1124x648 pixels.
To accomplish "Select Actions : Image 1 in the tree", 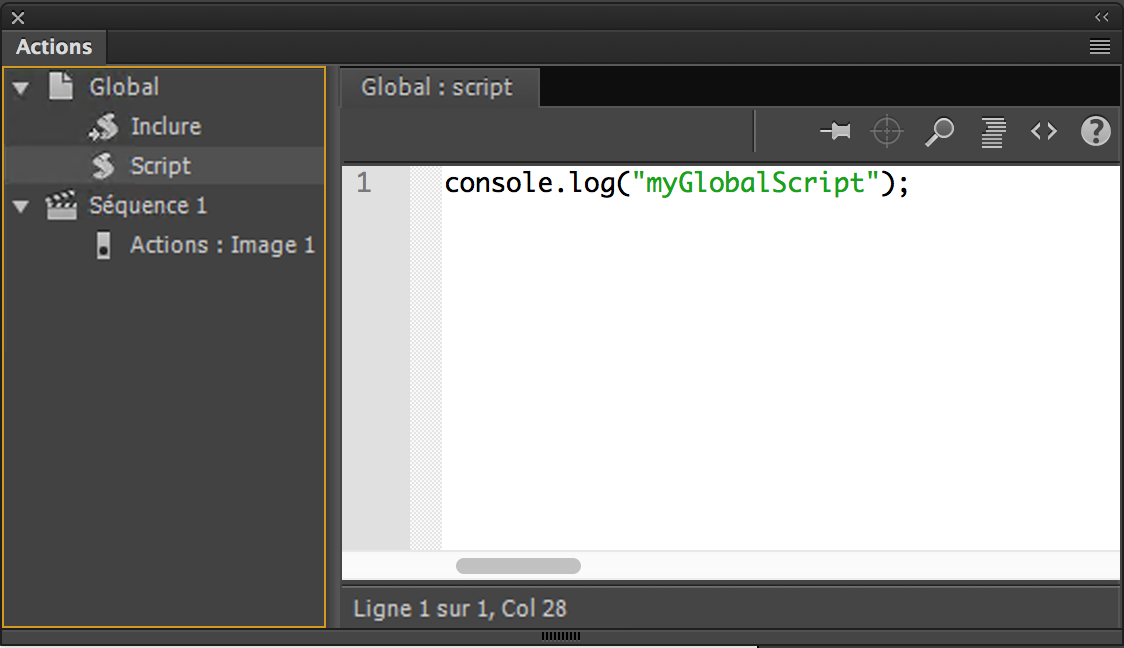I will pyautogui.click(x=222, y=245).
